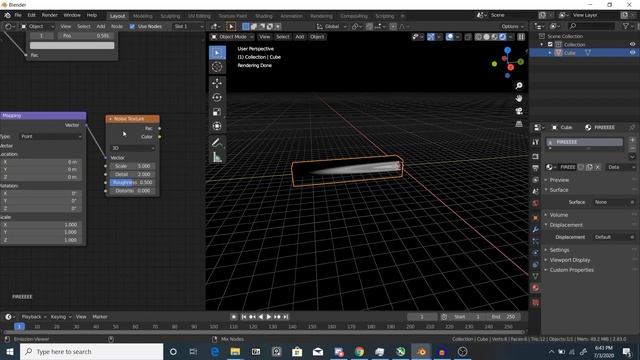Viewport: 640px width, 360px height.
Task: Toggle camera view with the camera gizmo
Action: tap(519, 111)
